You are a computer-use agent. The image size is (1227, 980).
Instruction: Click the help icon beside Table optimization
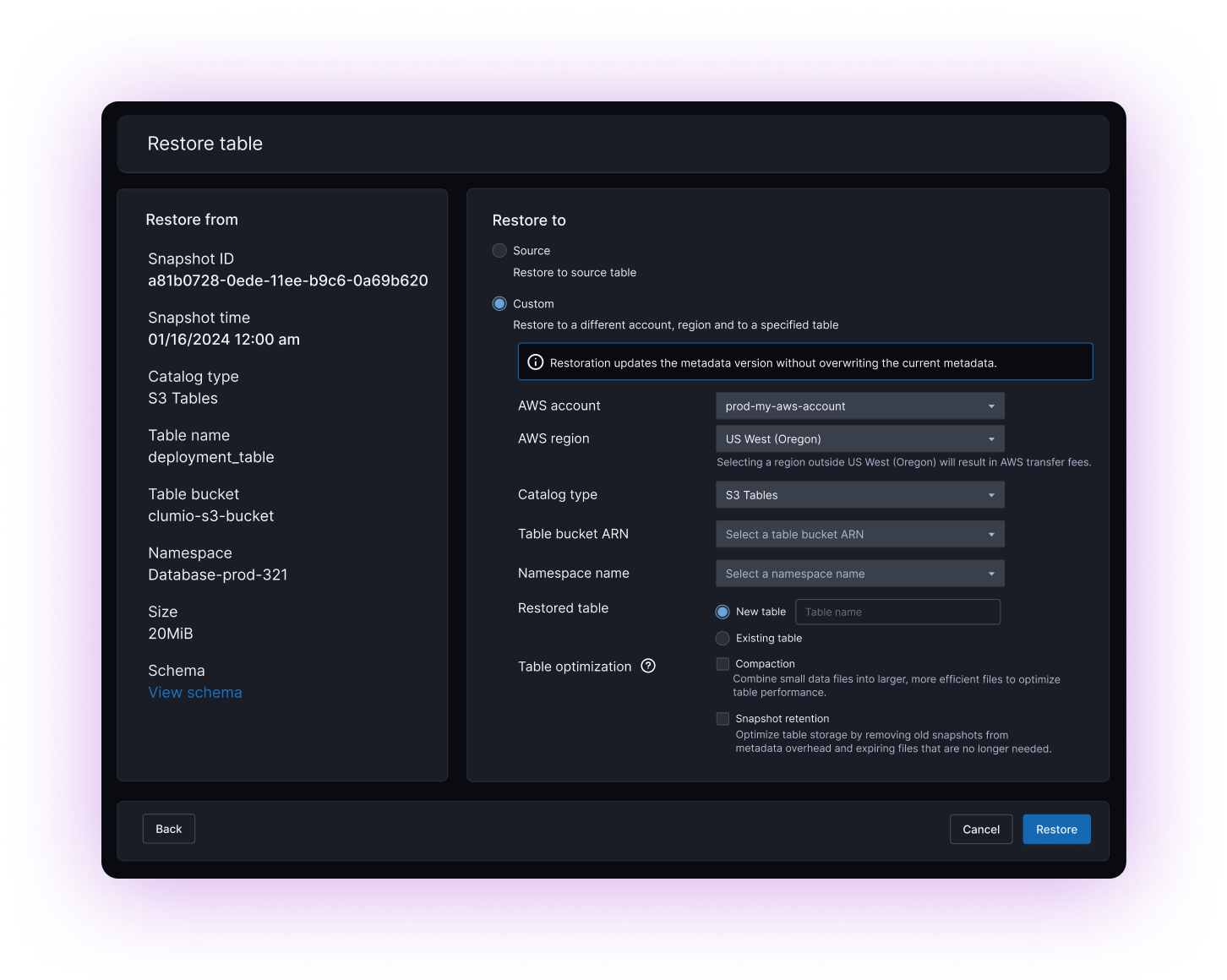(x=648, y=666)
